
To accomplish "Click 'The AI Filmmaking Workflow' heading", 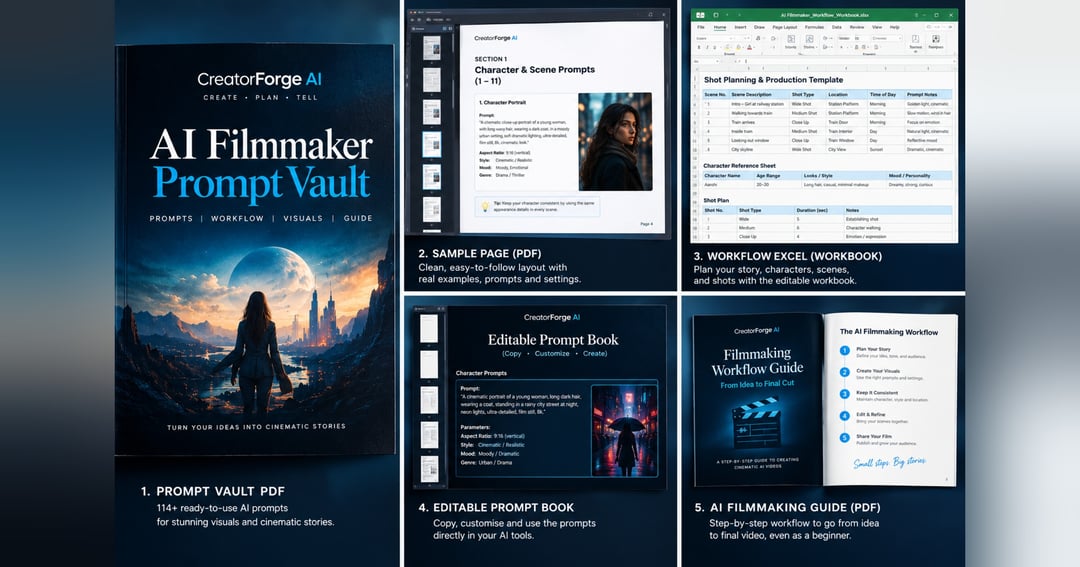I will tap(889, 332).
